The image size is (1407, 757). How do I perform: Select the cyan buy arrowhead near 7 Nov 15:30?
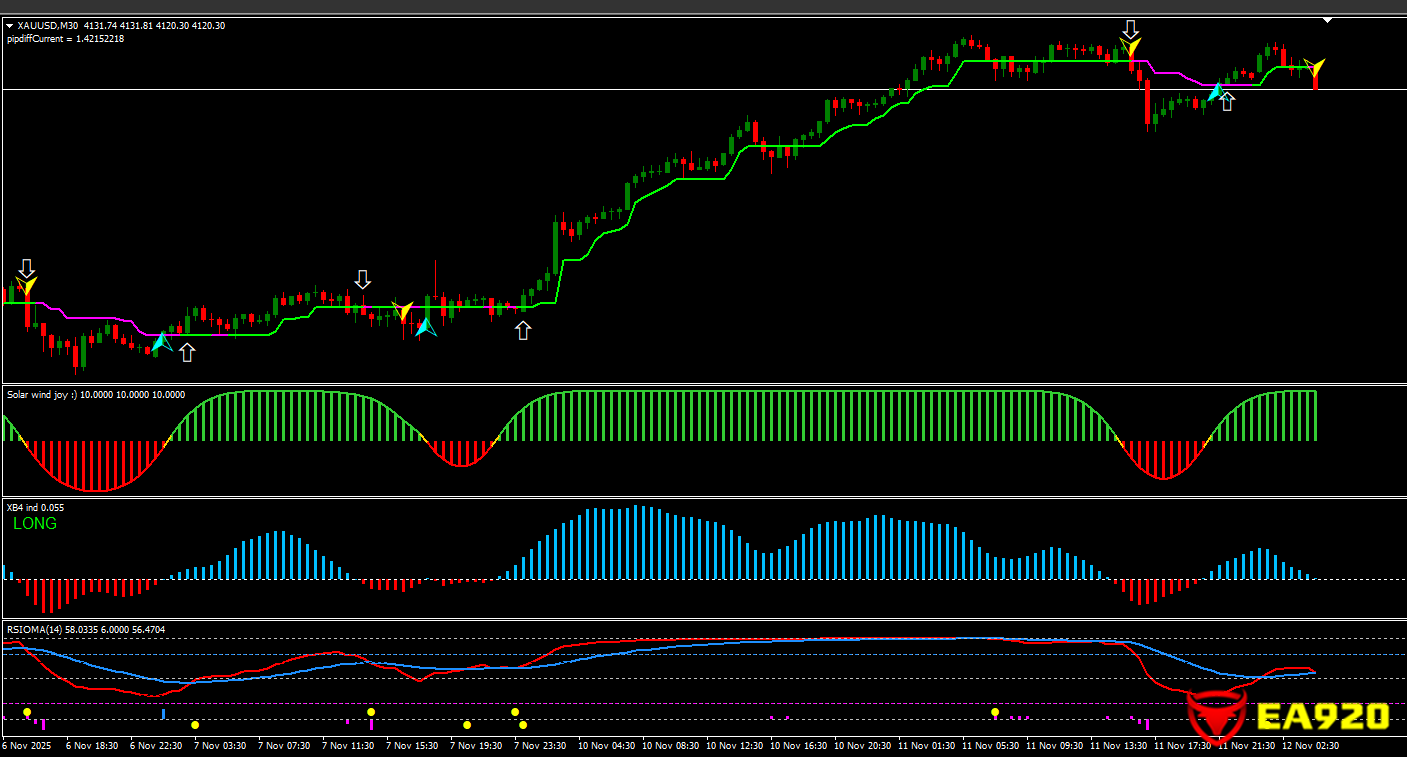click(x=425, y=326)
